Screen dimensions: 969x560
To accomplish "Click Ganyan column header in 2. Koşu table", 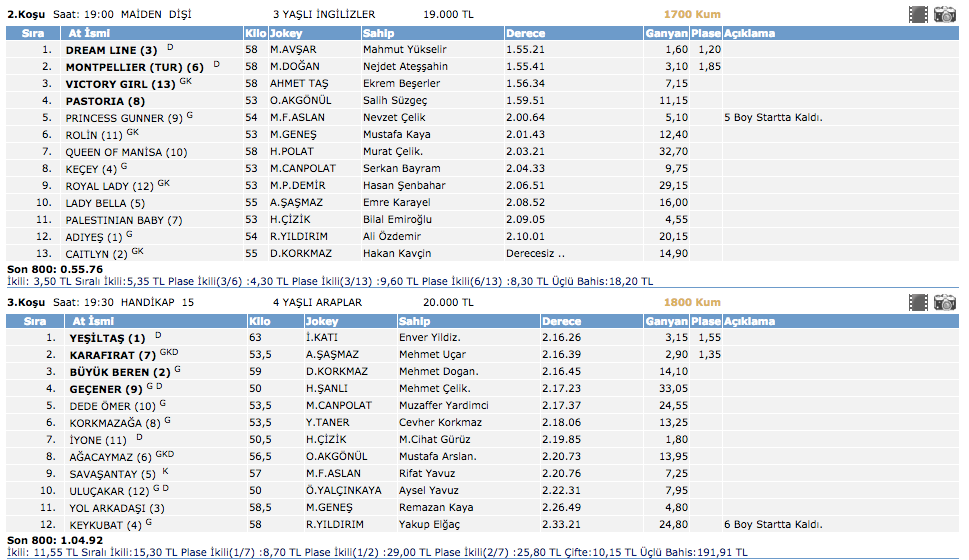I will [x=667, y=33].
